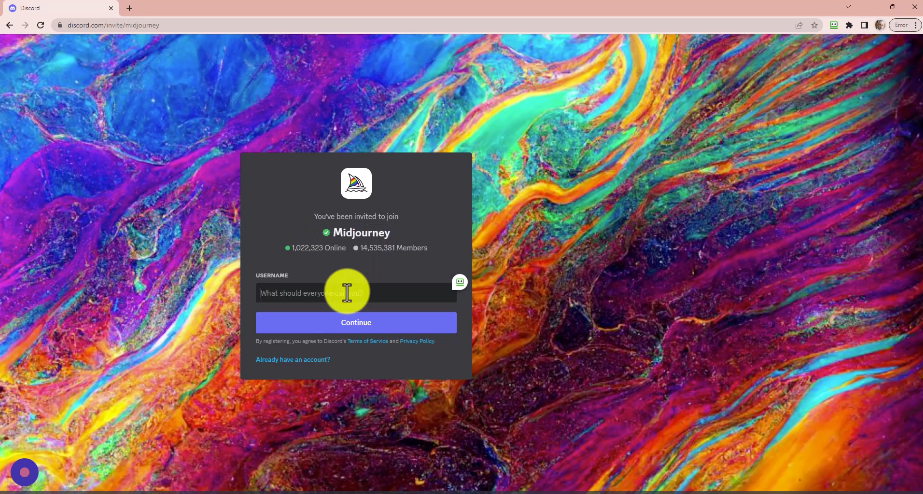Open the Privacy Policy link
Screen dimensions: 923x494
[417, 341]
